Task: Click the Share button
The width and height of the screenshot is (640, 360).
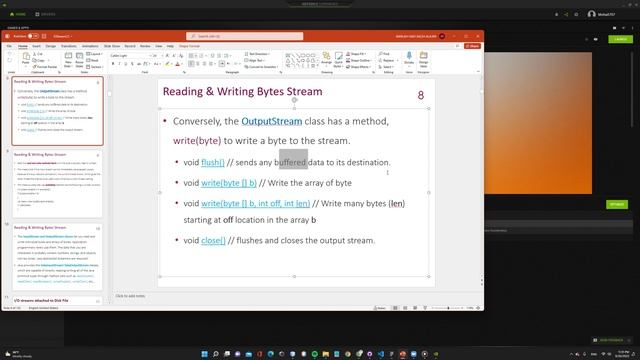Action: tap(472, 46)
